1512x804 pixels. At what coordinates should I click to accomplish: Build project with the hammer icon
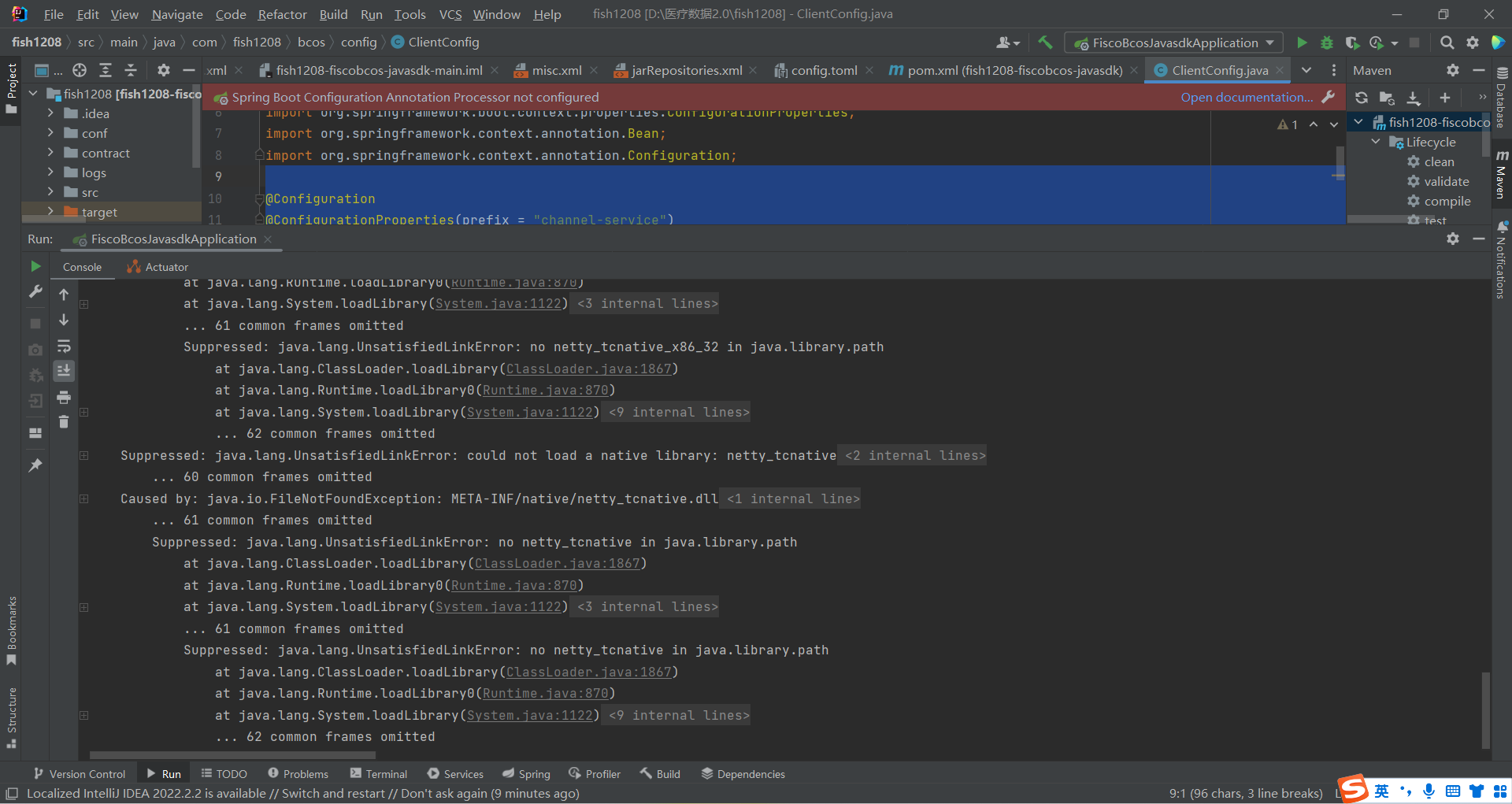[1045, 43]
